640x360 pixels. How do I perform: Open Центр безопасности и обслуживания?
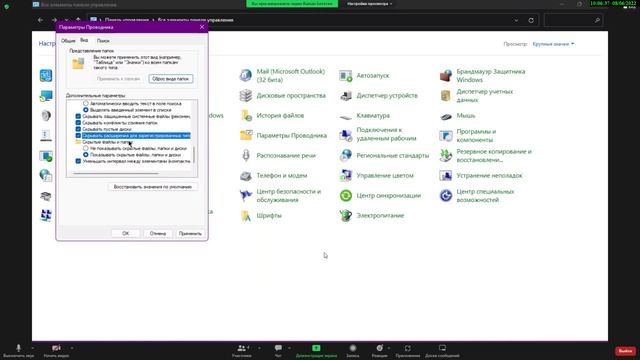pos(281,196)
